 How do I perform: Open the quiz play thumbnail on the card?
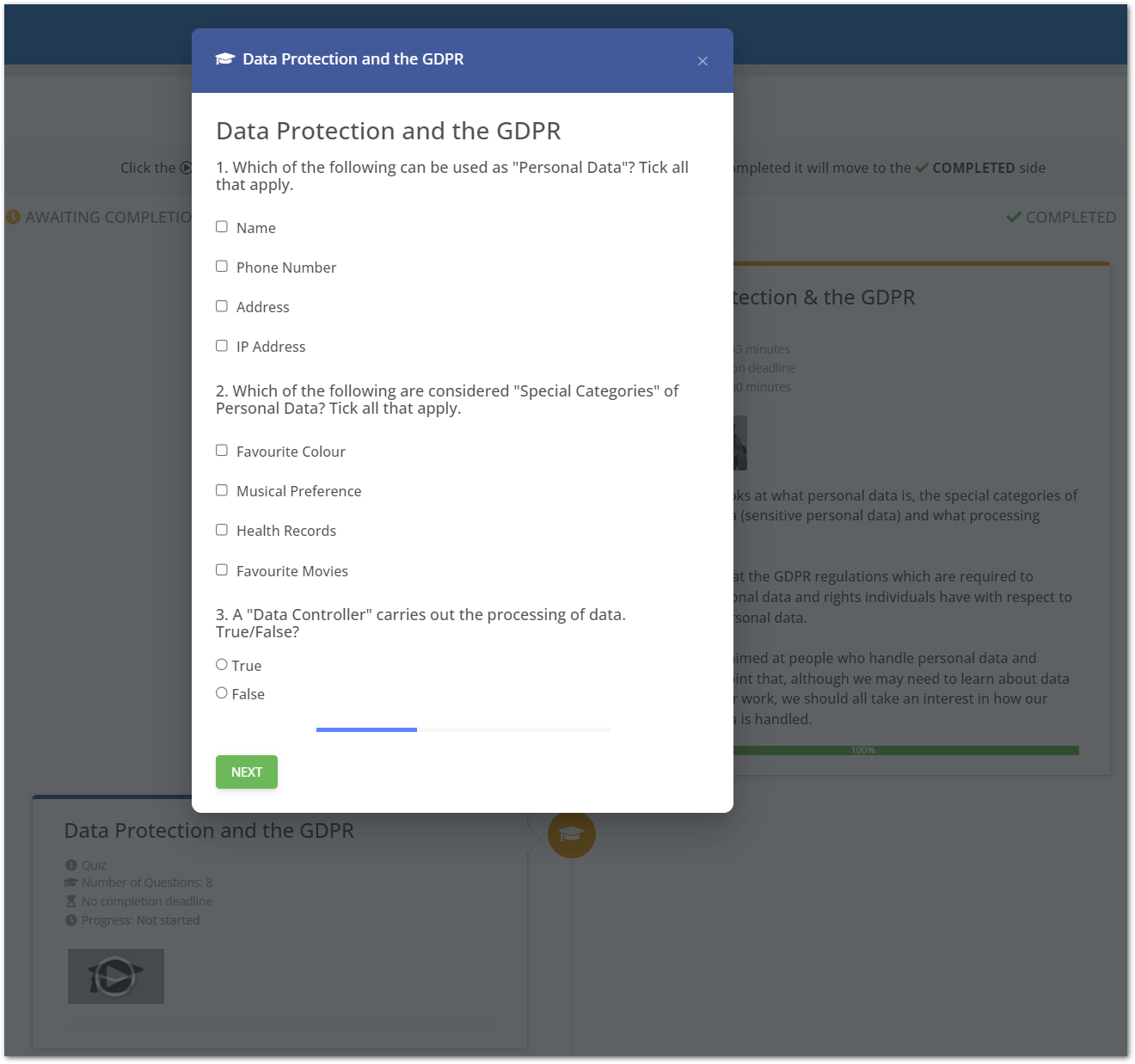pyautogui.click(x=116, y=976)
